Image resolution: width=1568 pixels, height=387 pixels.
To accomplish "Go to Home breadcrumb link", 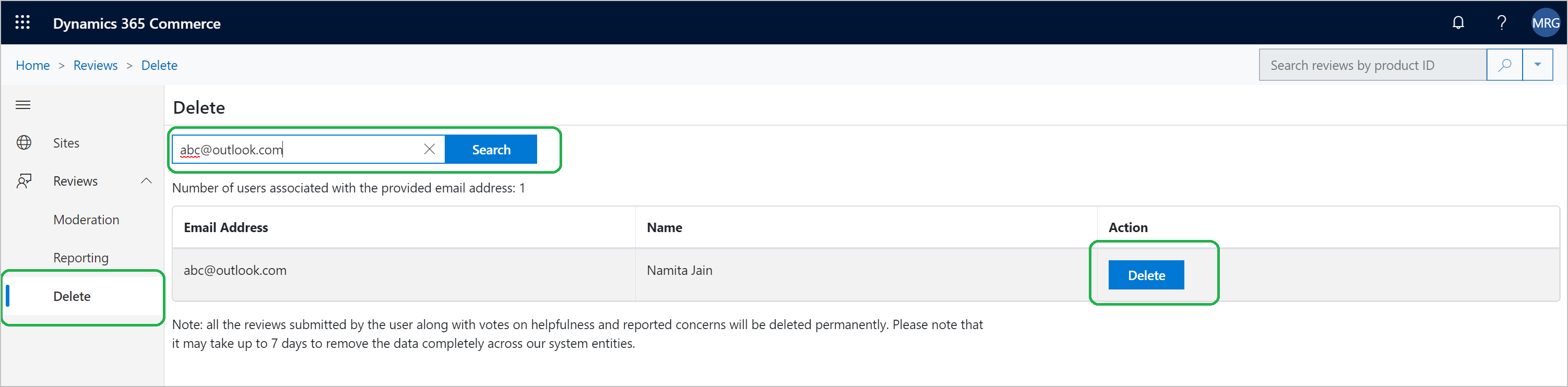I will coord(33,65).
